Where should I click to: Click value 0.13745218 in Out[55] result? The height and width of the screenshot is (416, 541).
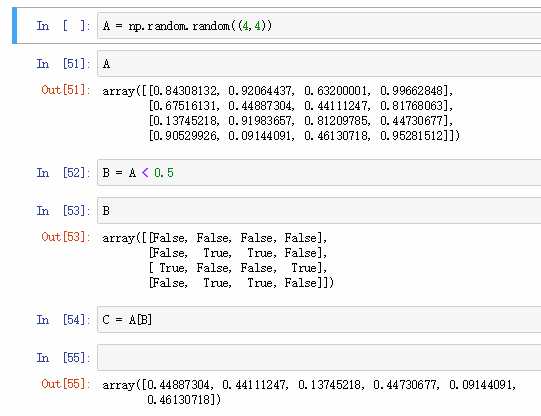pyautogui.click(x=330, y=385)
